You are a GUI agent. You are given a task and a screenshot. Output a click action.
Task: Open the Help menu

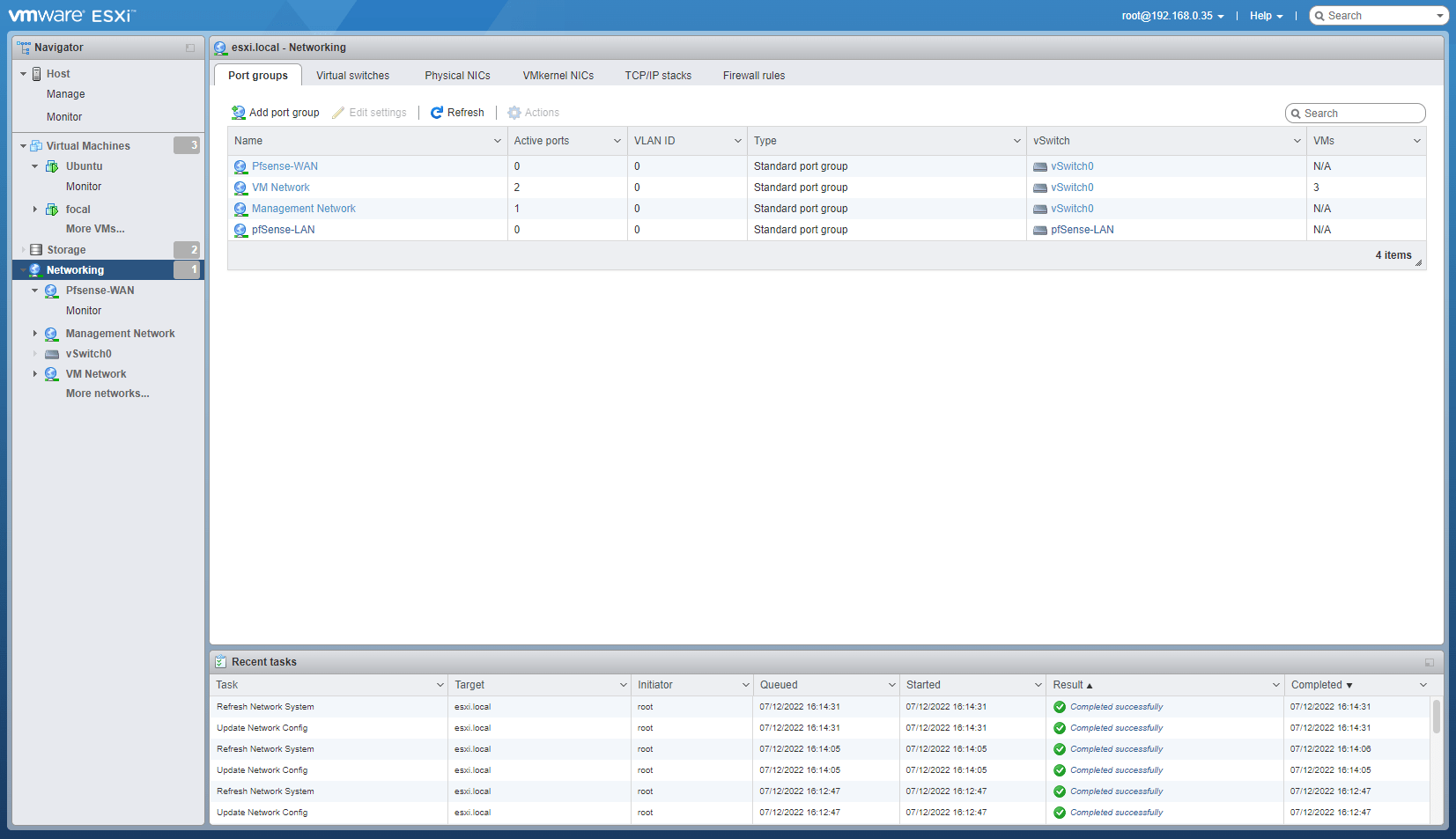(x=1266, y=16)
